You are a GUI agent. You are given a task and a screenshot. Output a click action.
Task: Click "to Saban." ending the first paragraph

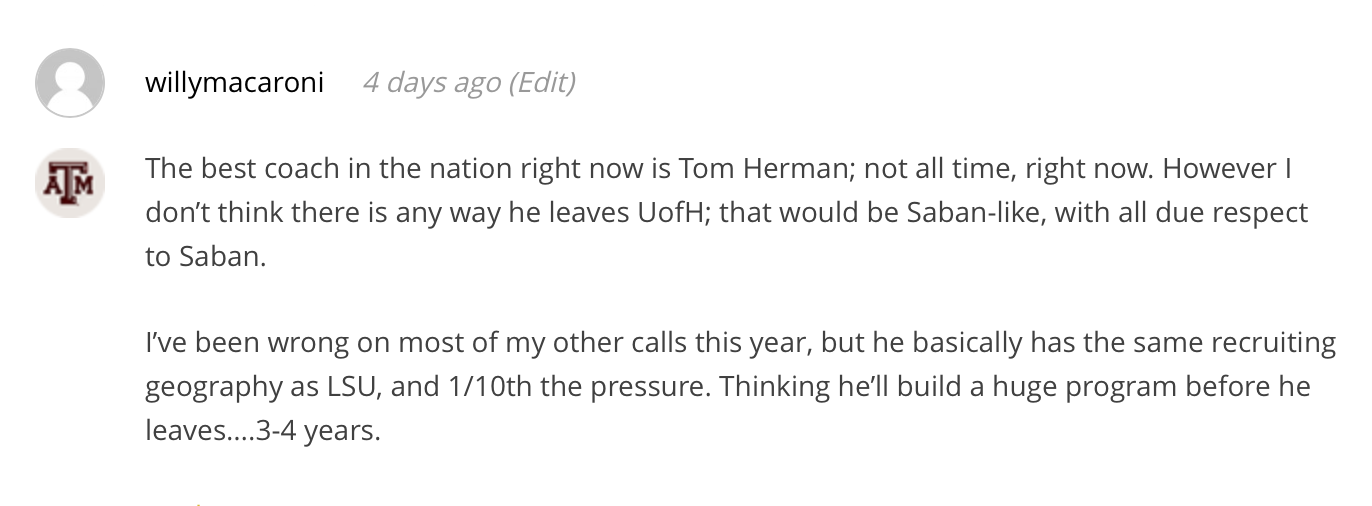[206, 256]
